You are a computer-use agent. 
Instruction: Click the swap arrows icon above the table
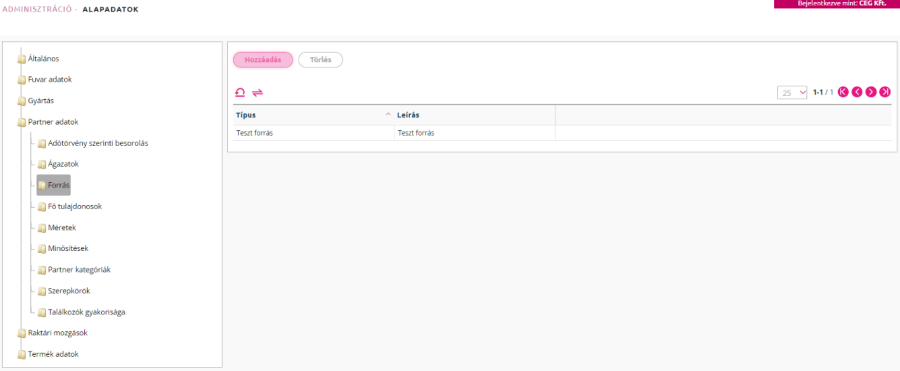coord(257,92)
